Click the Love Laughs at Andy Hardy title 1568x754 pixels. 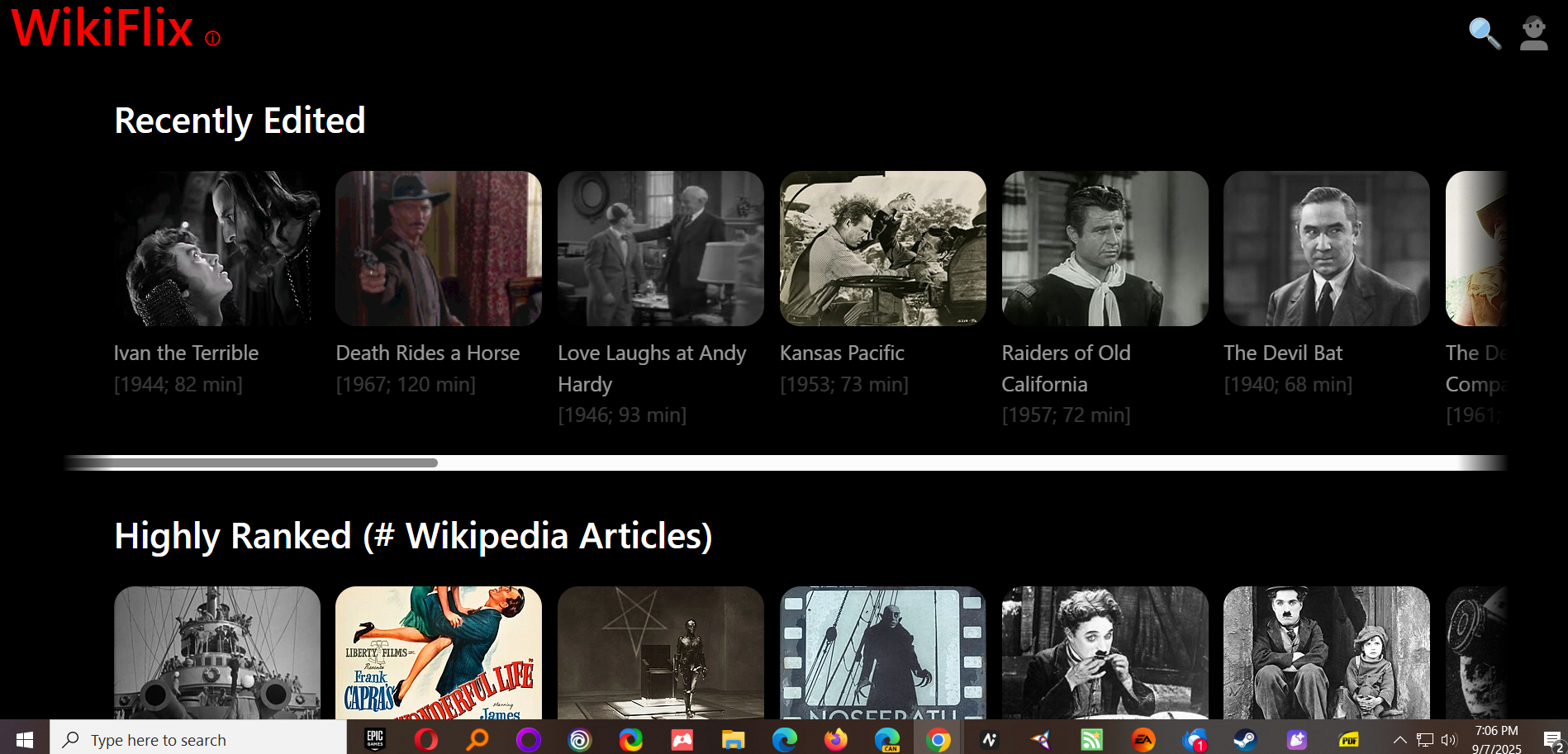click(x=652, y=368)
